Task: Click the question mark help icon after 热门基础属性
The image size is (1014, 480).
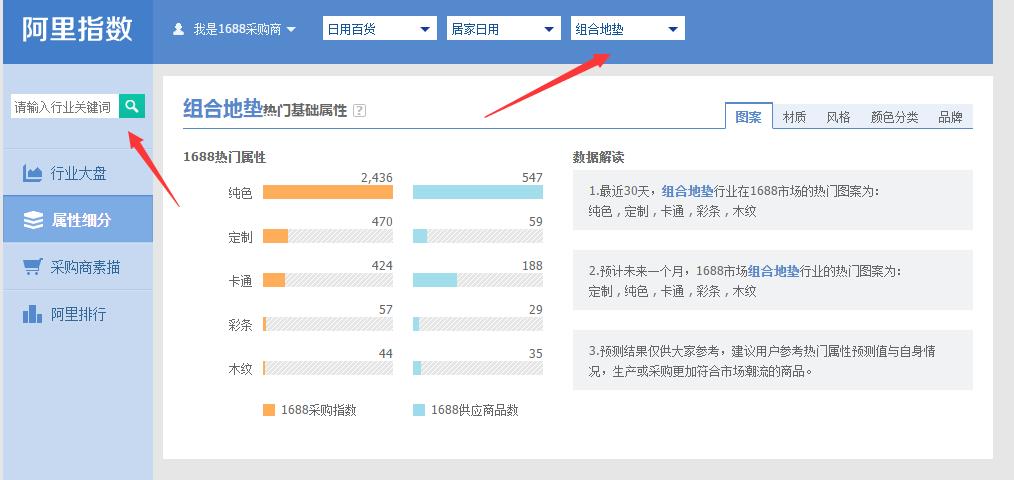Action: (360, 111)
